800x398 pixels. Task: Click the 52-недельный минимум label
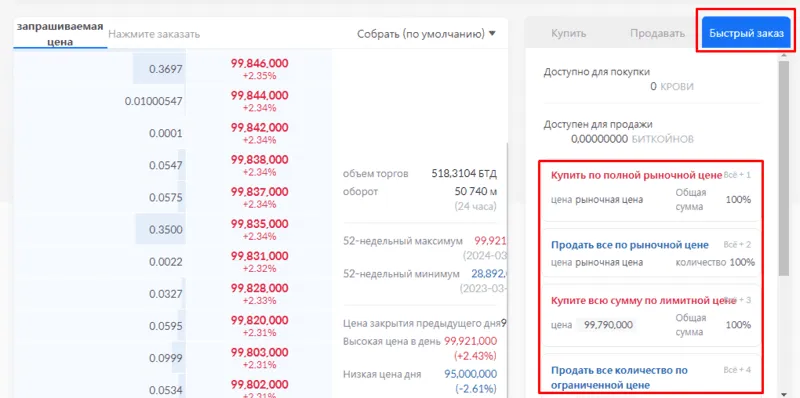point(401,274)
